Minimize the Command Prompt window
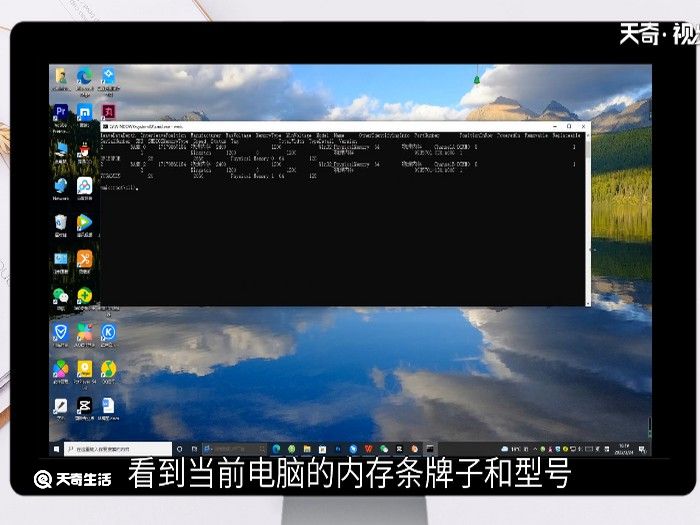 (555, 126)
